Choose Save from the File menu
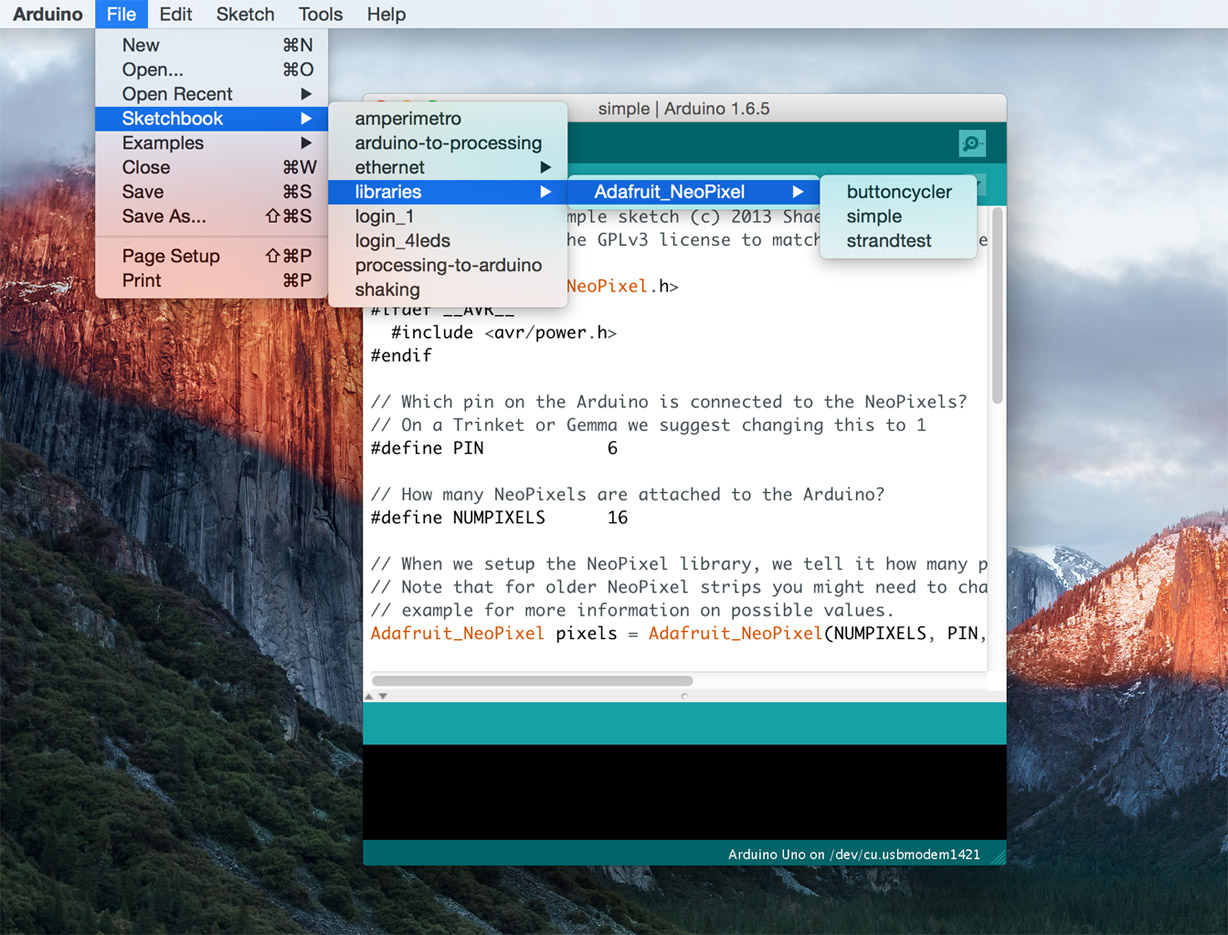Screen dimensions: 1228x935 click(212, 192)
